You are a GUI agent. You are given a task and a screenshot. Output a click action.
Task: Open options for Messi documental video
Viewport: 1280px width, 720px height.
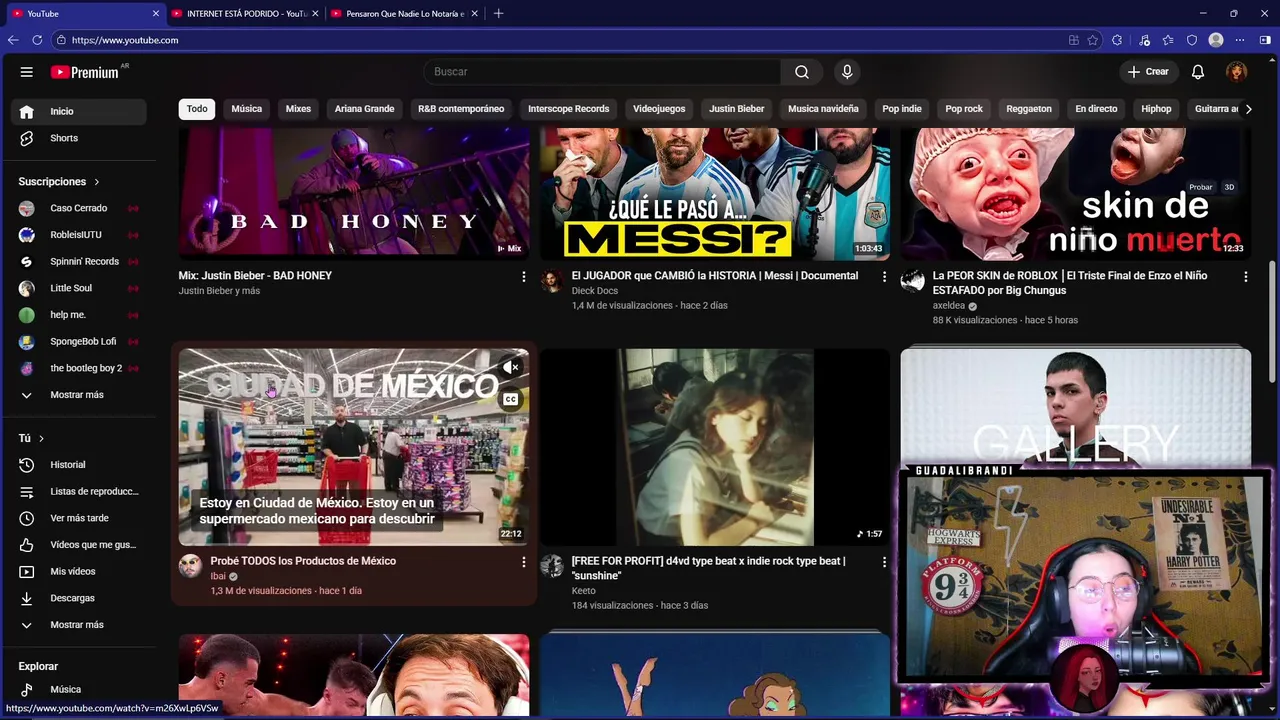884,277
